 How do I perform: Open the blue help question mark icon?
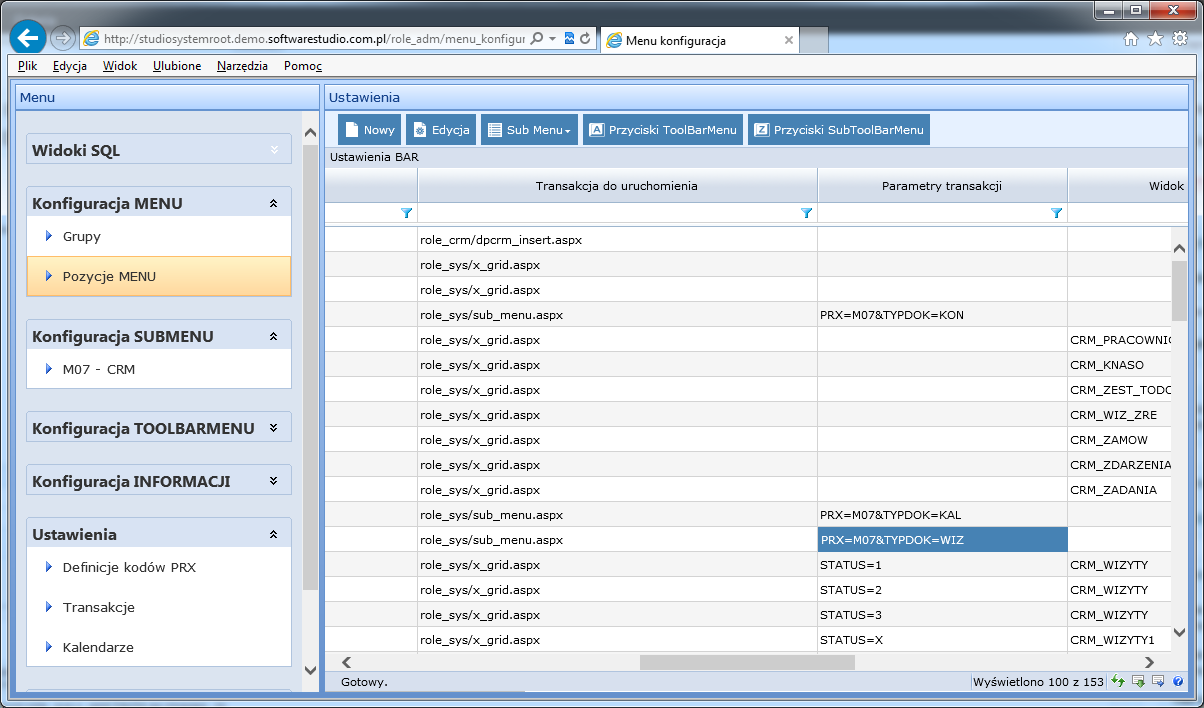(x=1178, y=682)
